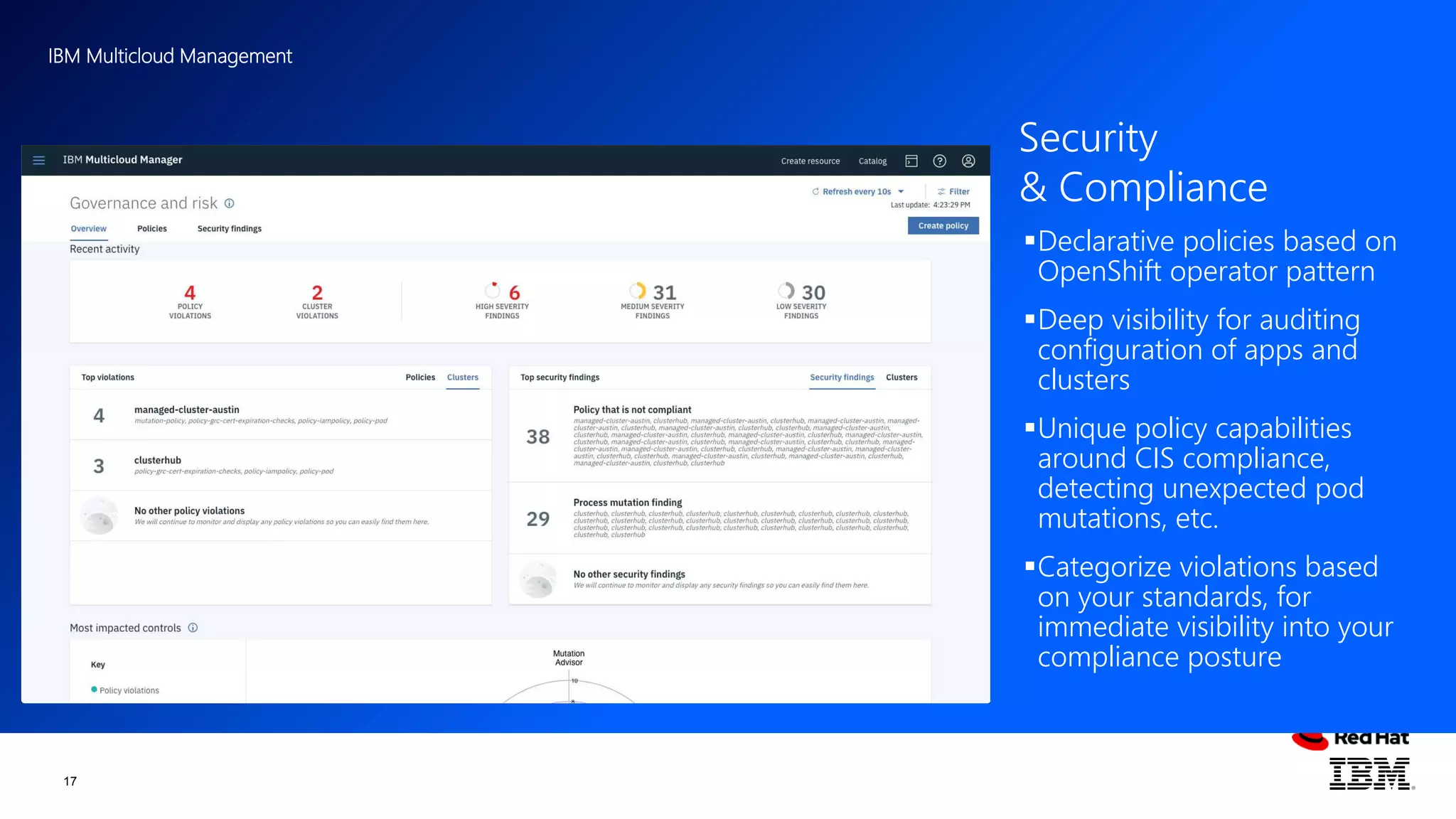Open the Security findings page tab

click(230, 229)
